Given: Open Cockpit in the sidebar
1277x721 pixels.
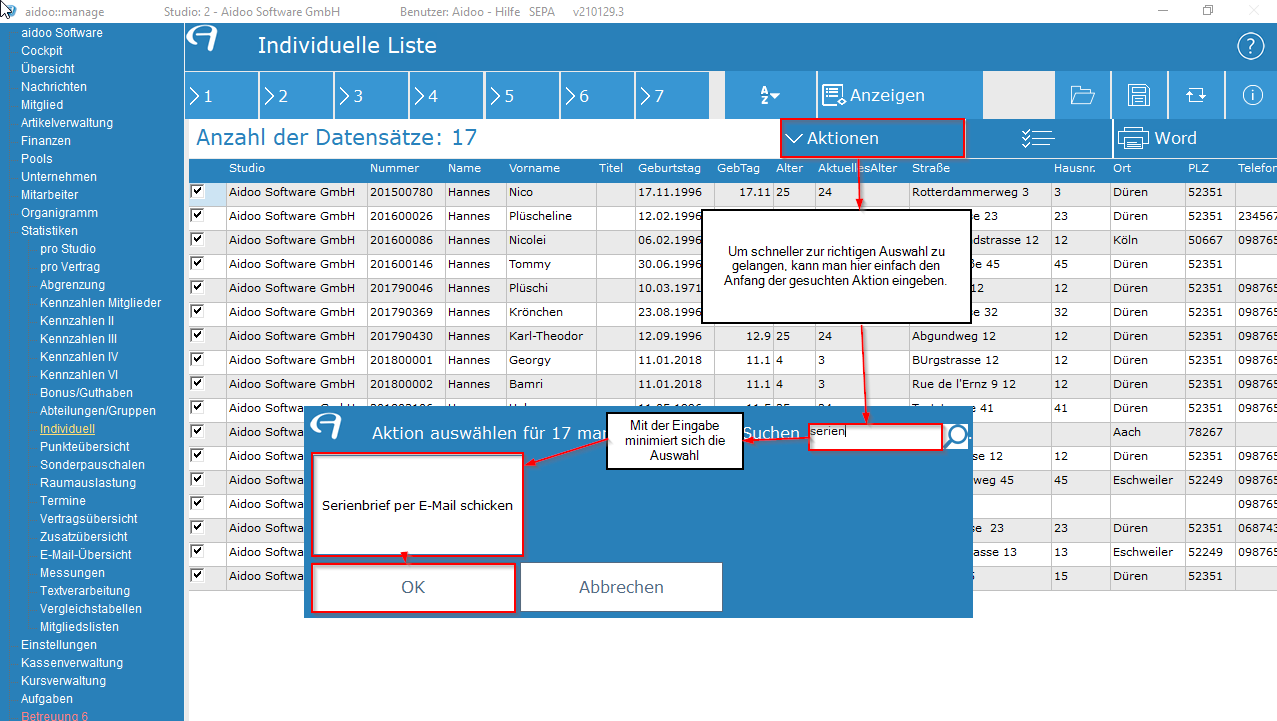Looking at the screenshot, I should coord(42,51).
